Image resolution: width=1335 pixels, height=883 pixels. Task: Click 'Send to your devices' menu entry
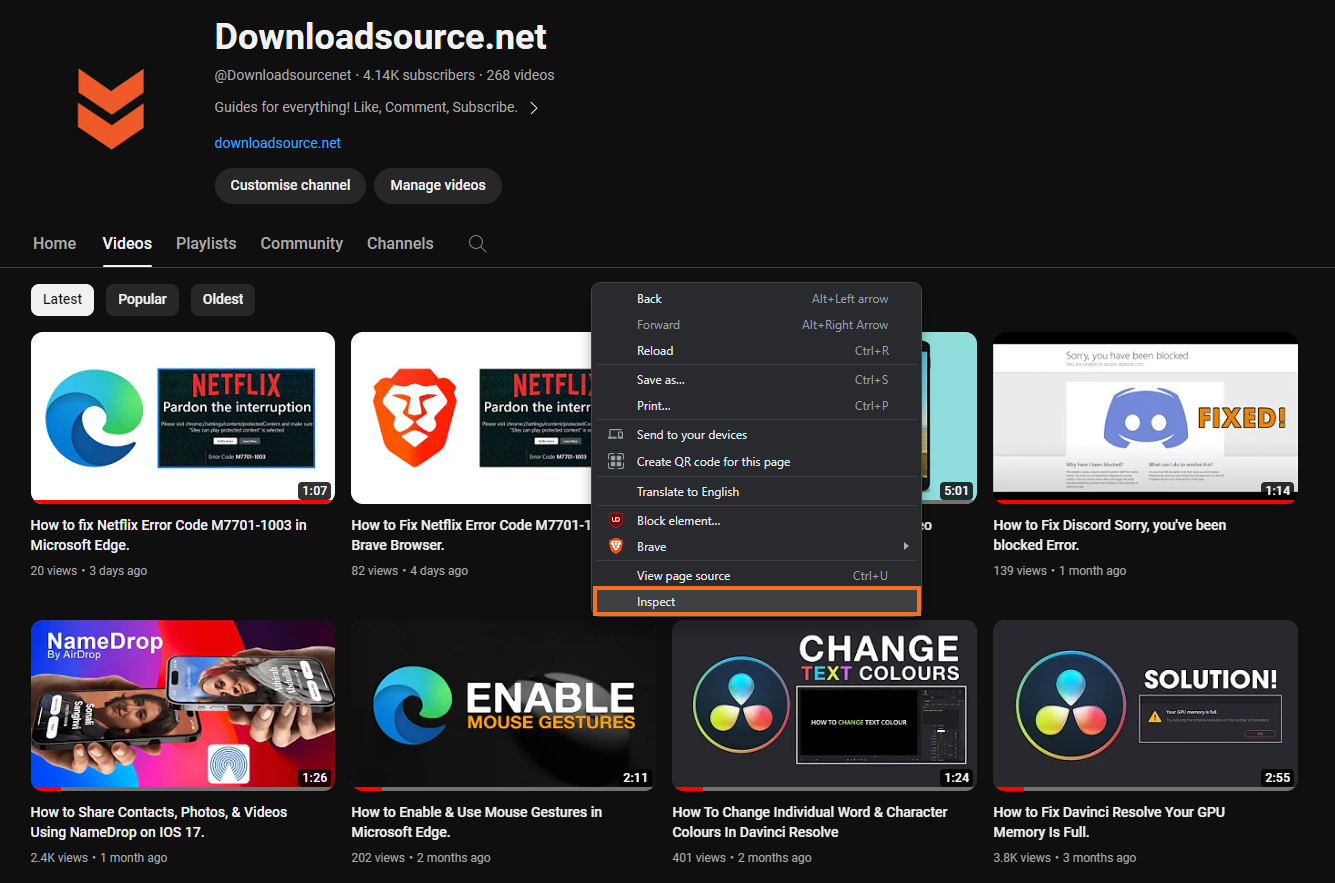pos(756,435)
